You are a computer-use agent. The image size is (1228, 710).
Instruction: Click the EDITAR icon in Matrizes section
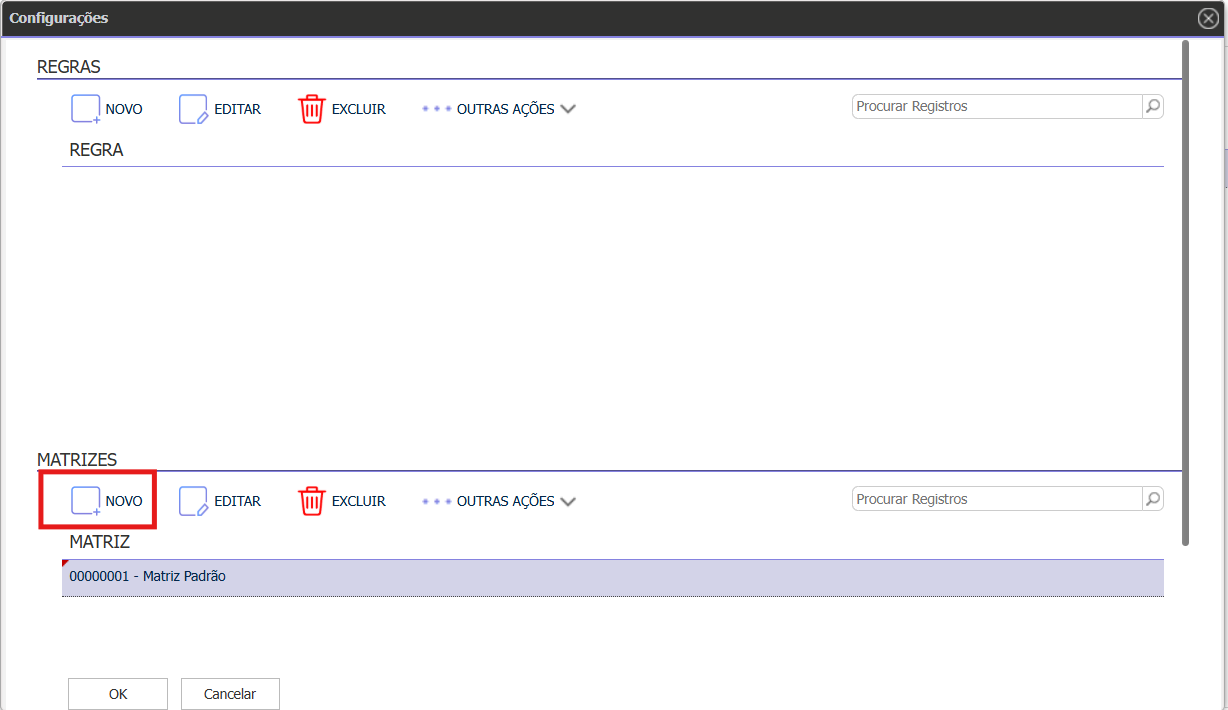point(193,501)
